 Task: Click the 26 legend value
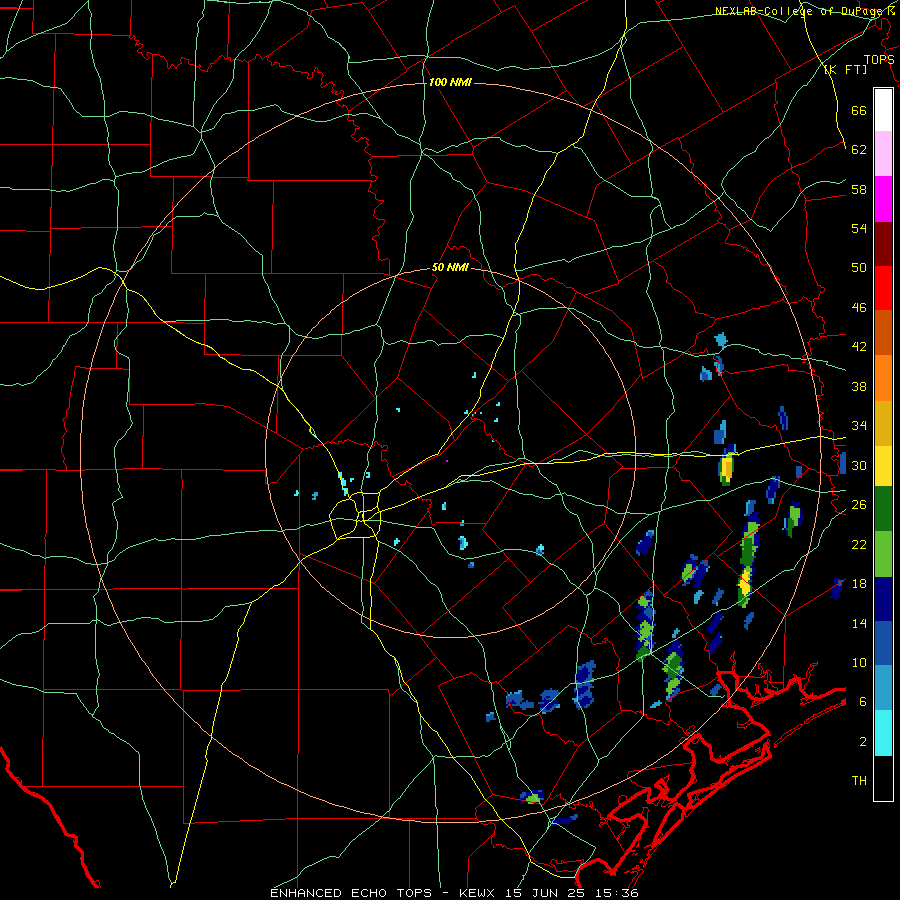pos(859,505)
